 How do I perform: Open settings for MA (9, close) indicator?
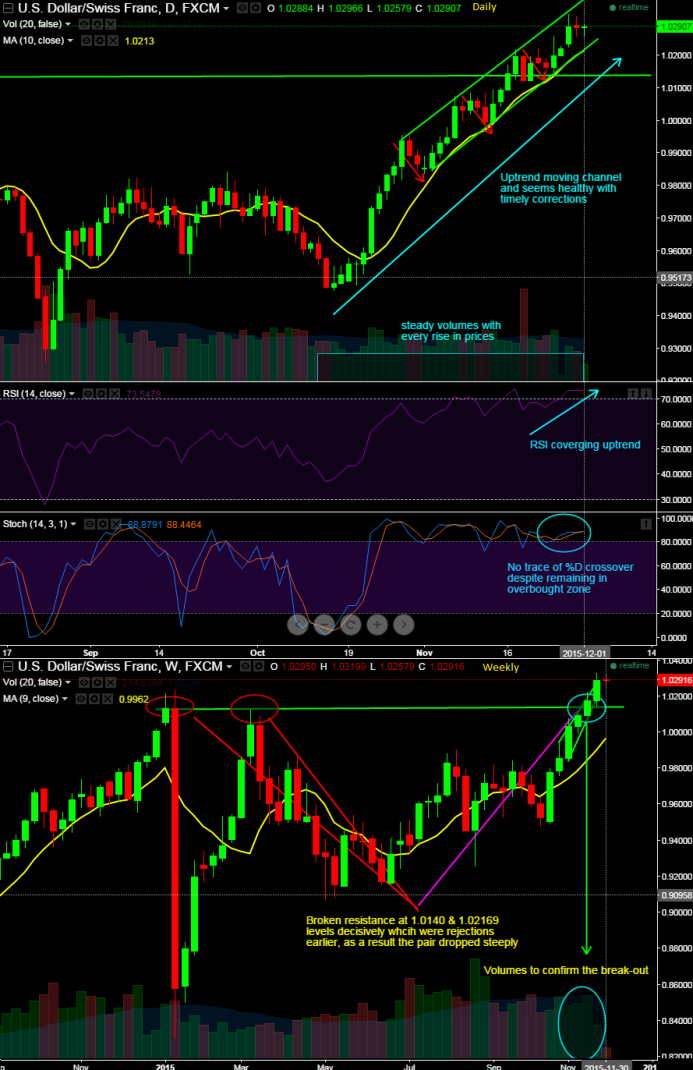(x=94, y=699)
